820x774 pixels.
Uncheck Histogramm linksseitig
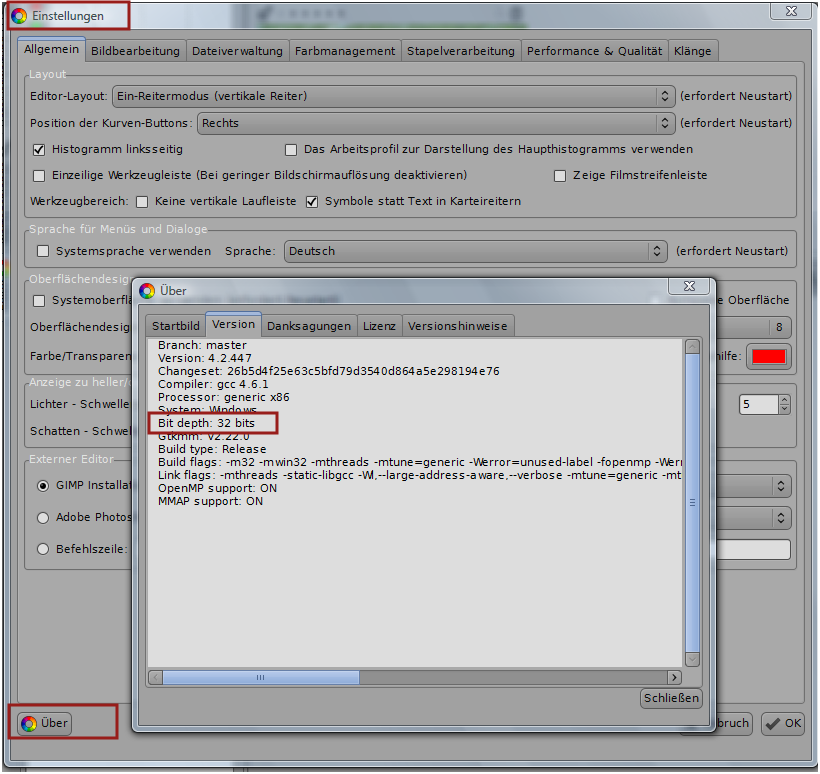pyautogui.click(x=39, y=150)
